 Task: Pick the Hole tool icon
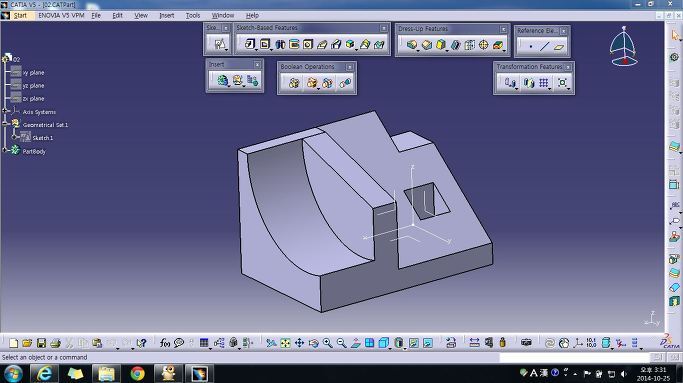(x=308, y=44)
